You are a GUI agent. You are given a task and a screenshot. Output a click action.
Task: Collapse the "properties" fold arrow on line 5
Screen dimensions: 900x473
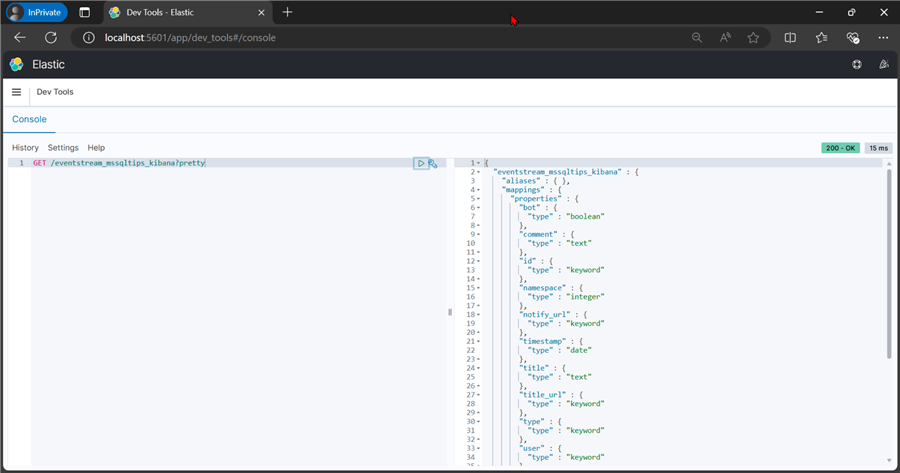click(x=479, y=199)
